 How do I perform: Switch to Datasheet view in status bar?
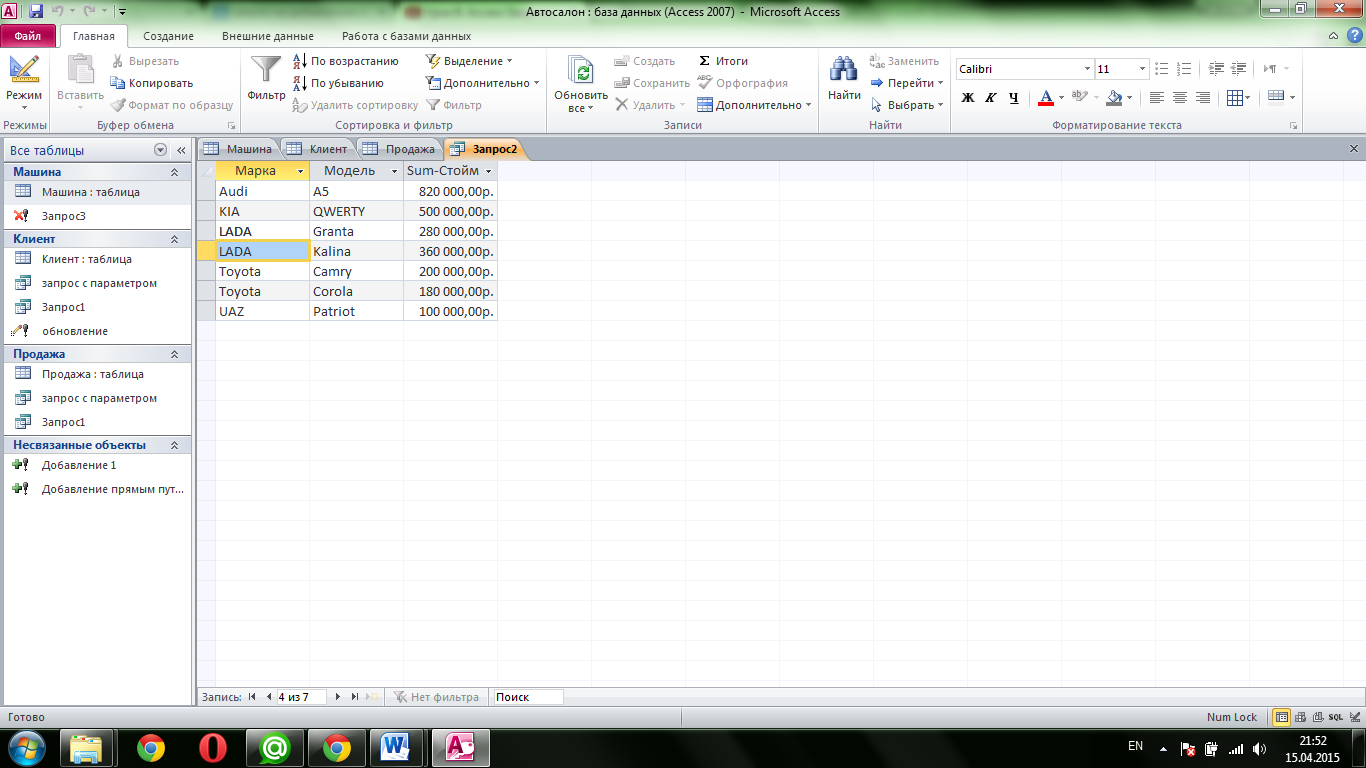click(1281, 717)
